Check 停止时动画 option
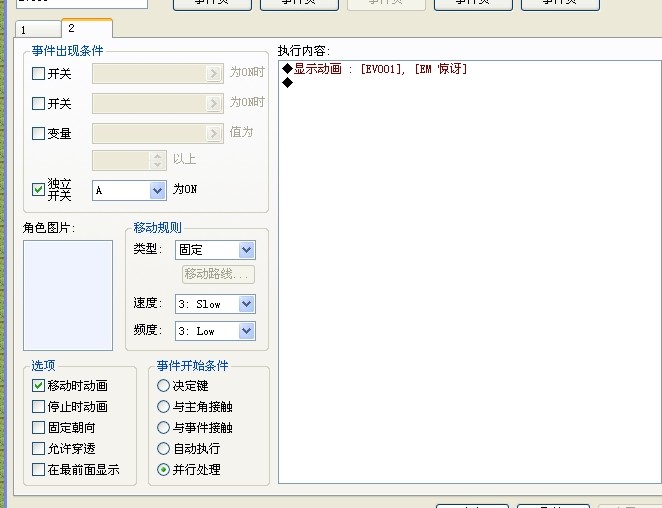Screen dimensions: 662x508 point(38,406)
